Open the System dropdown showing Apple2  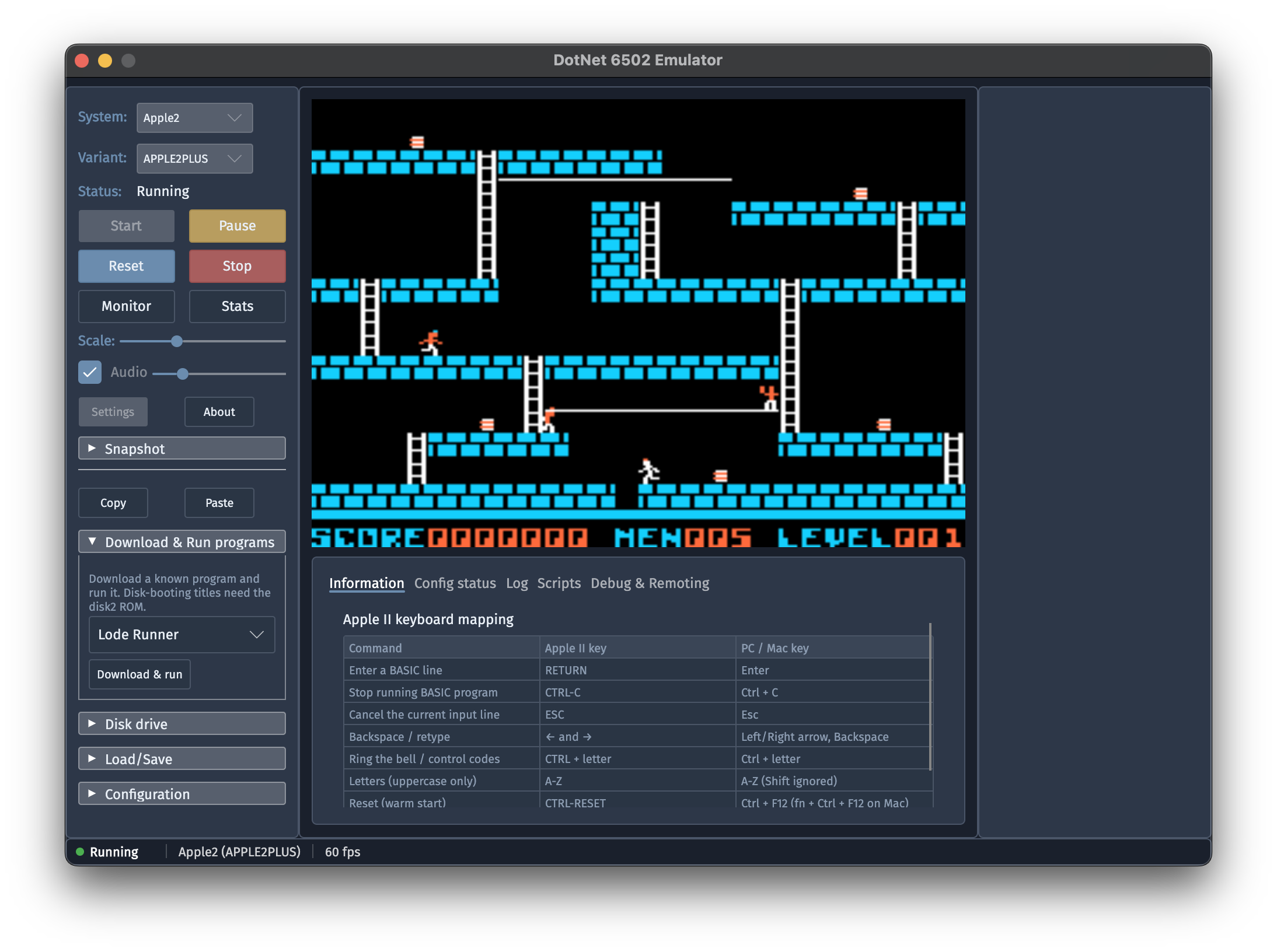[194, 118]
